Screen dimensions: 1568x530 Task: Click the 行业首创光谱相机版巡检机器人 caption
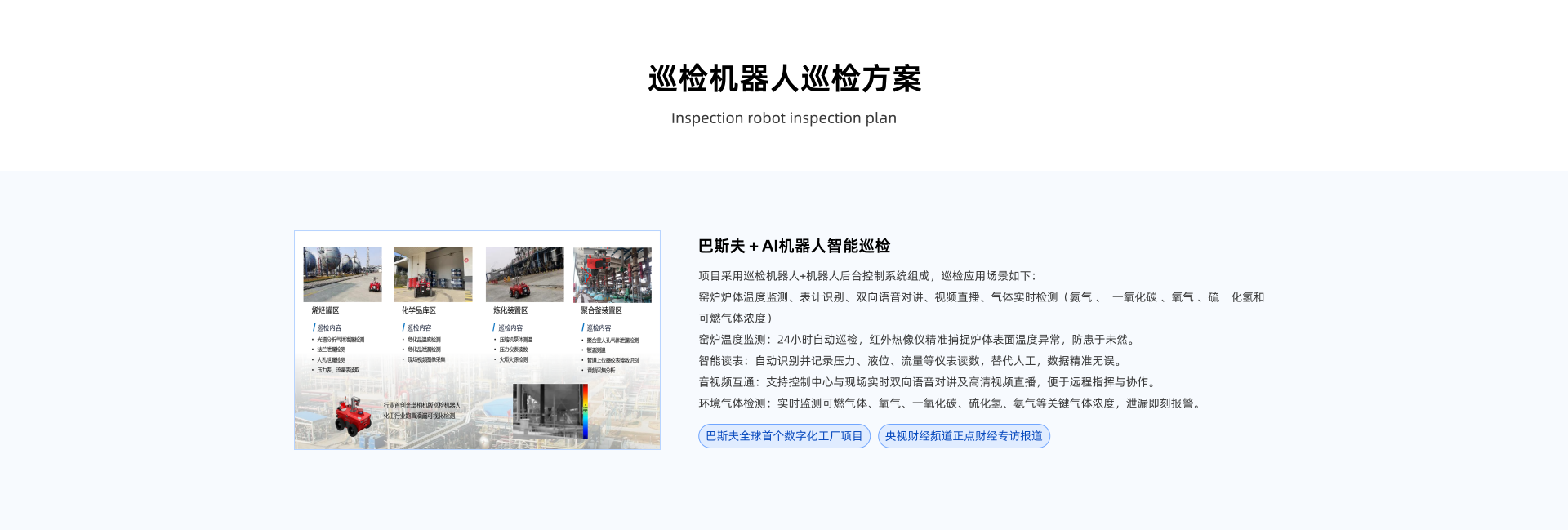tap(421, 405)
